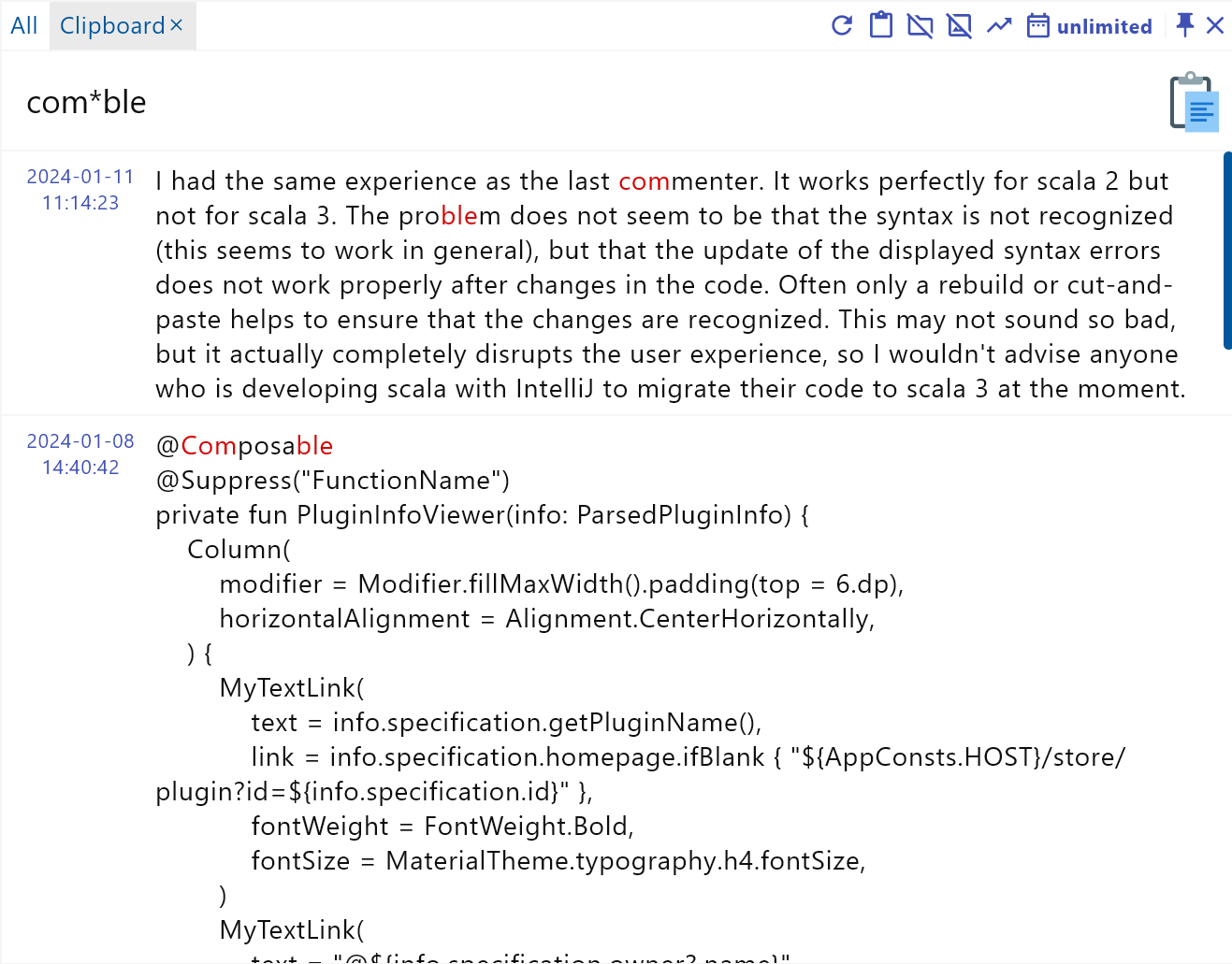
Task: Close the panel with the X icon
Action: coord(1215,25)
